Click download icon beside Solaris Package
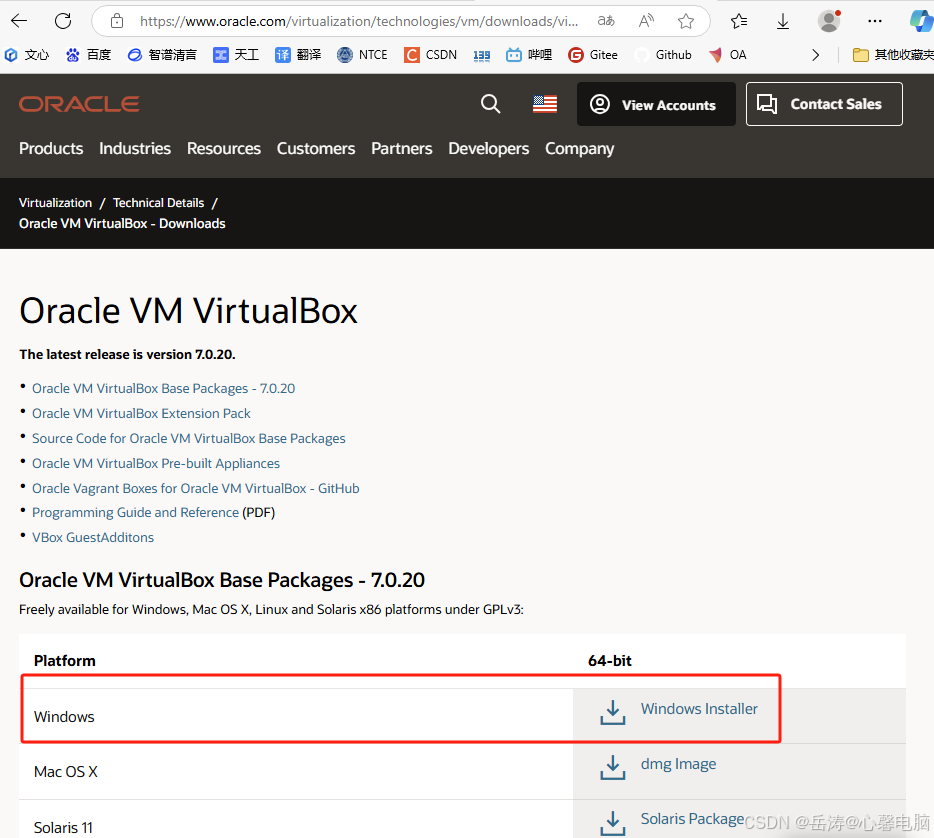 612,823
